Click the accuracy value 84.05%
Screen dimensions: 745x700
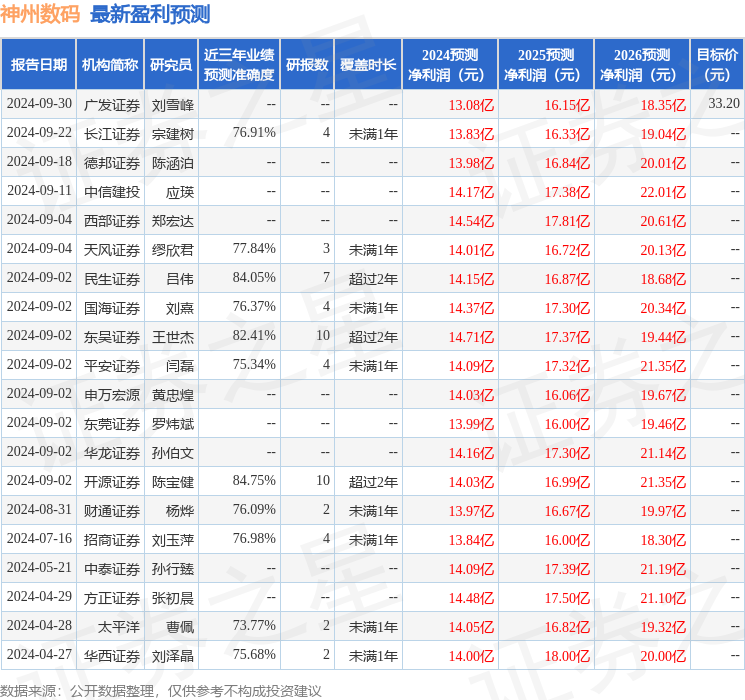(x=254, y=278)
